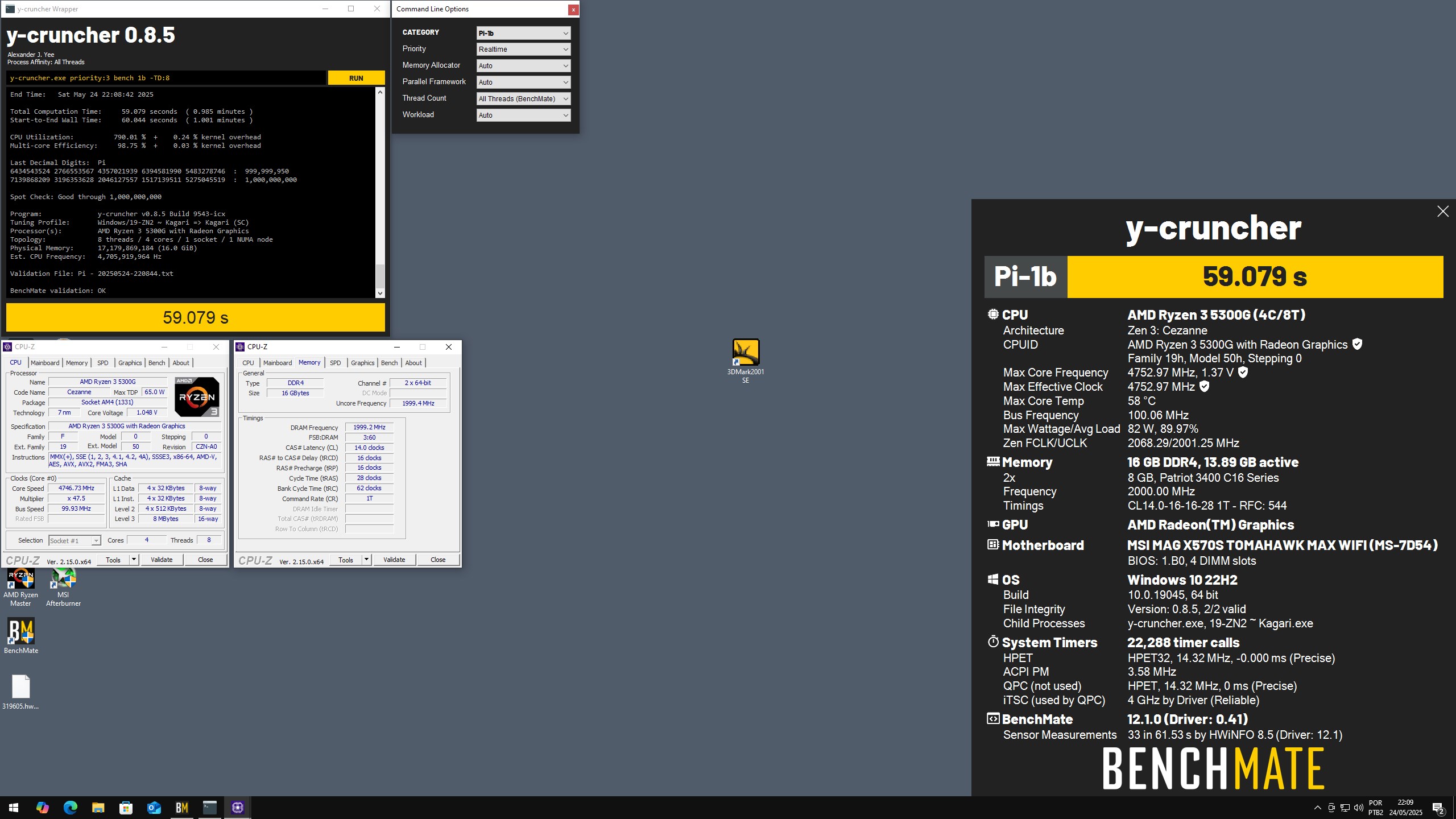Viewport: 1456px width, 819px height.
Task: Open the Category dropdown showing Pi-1b
Action: pos(523,33)
